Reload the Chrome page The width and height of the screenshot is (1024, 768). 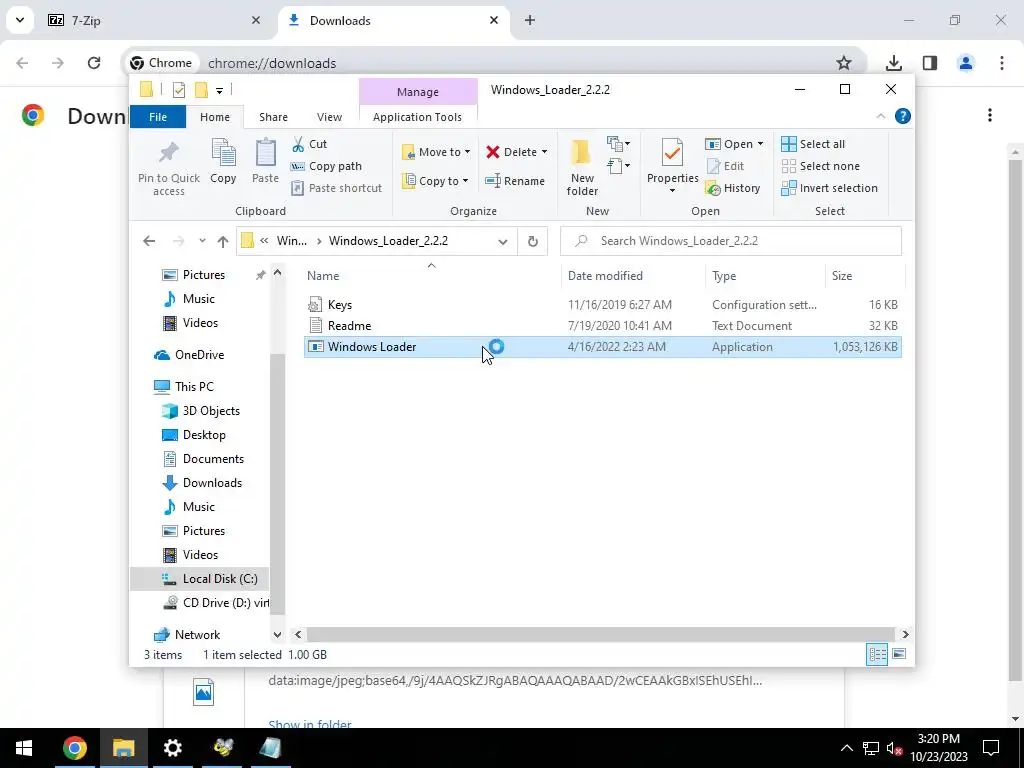(x=94, y=63)
